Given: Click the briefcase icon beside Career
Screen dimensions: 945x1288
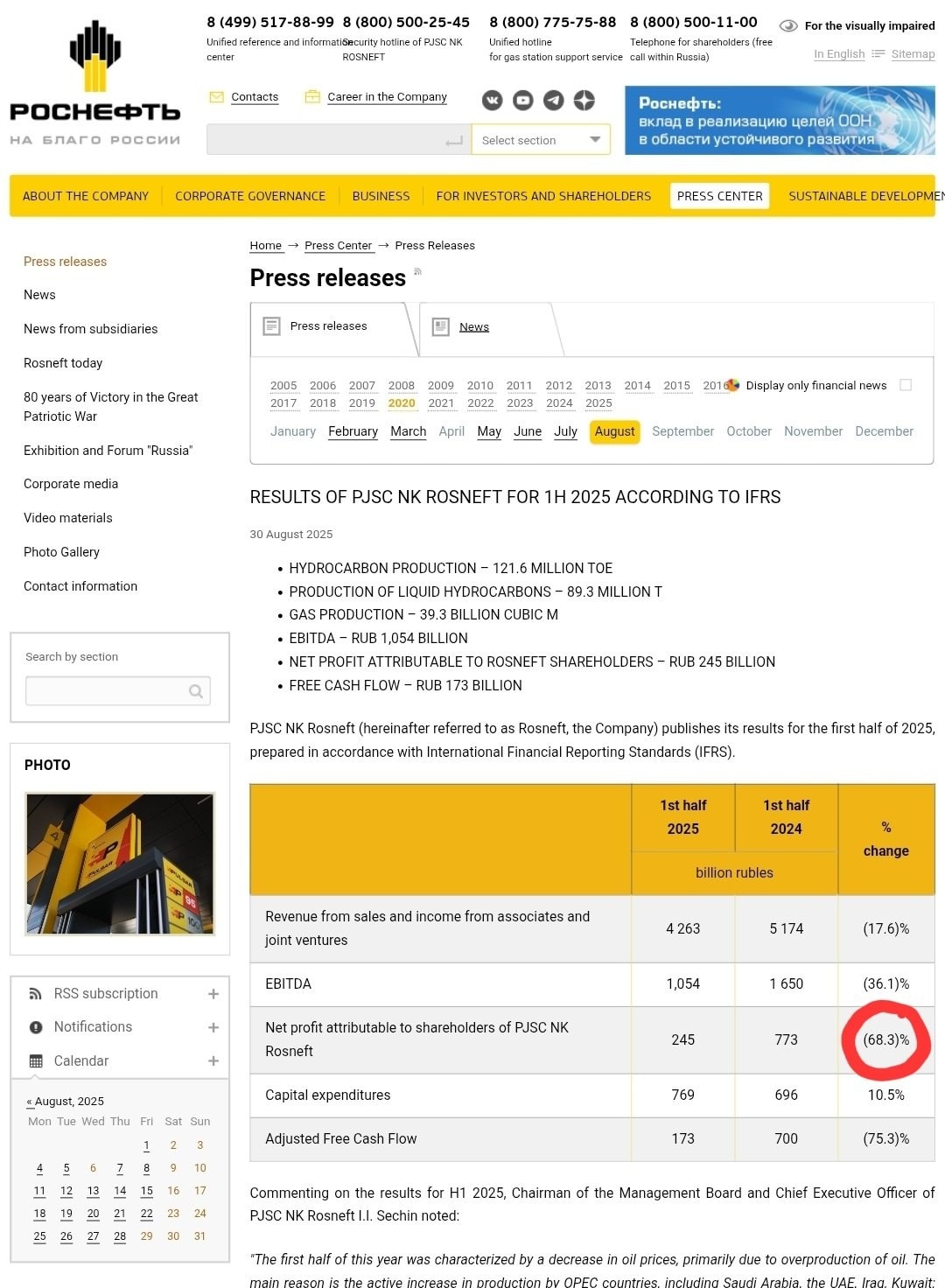Looking at the screenshot, I should click(312, 97).
